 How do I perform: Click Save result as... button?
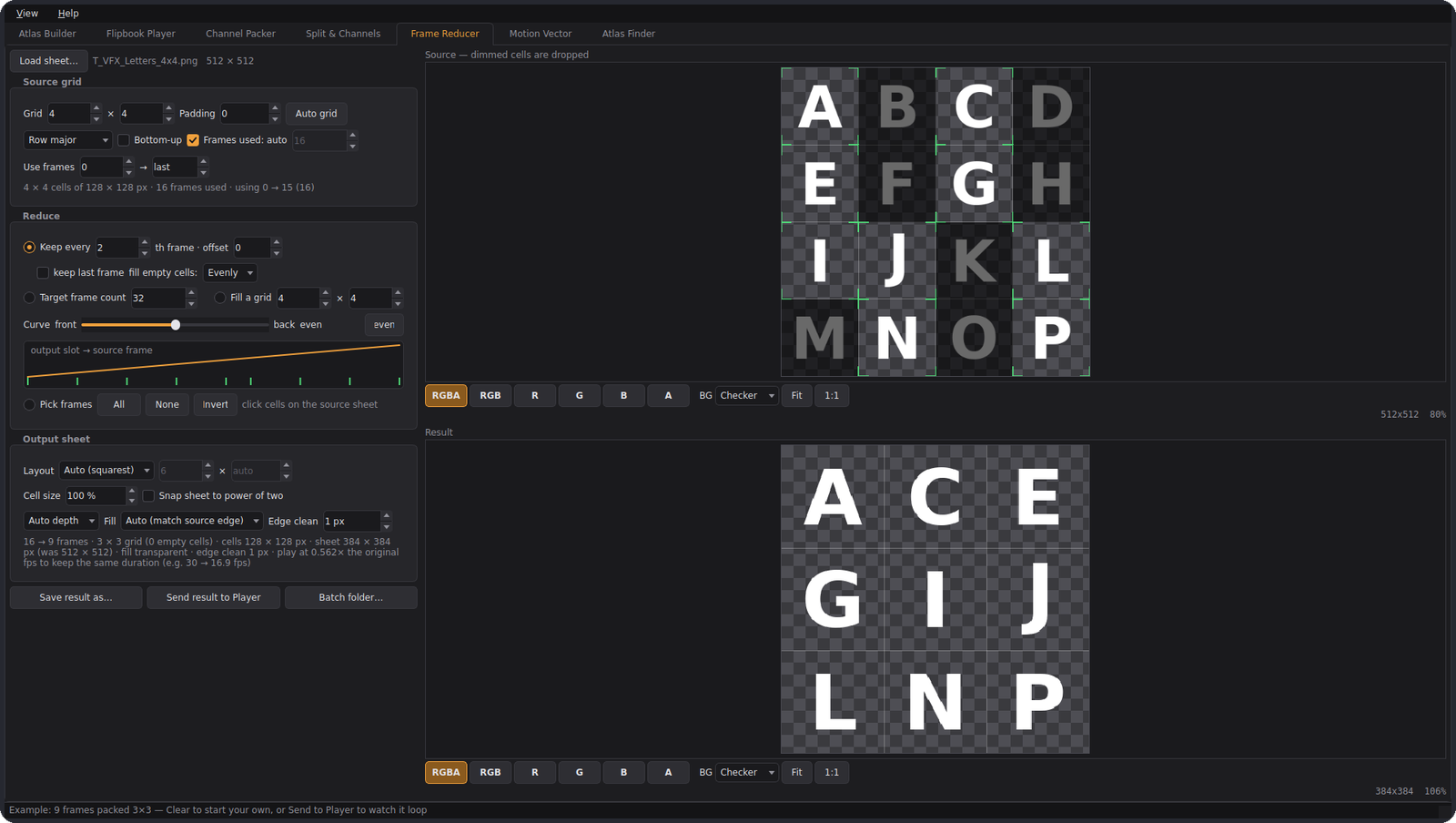pos(76,598)
